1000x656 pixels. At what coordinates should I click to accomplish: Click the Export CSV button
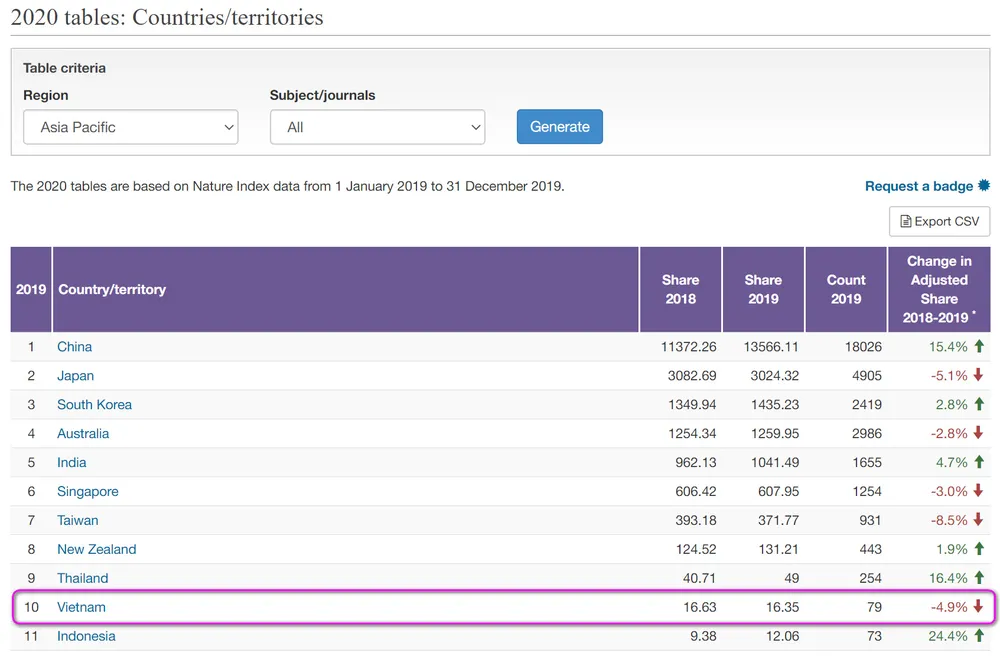pos(939,221)
